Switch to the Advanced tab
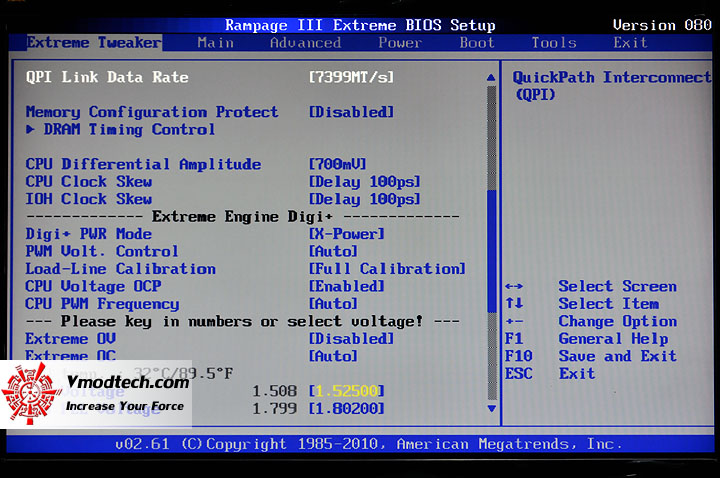Screen dimensions: 720x478 pyautogui.click(x=305, y=43)
